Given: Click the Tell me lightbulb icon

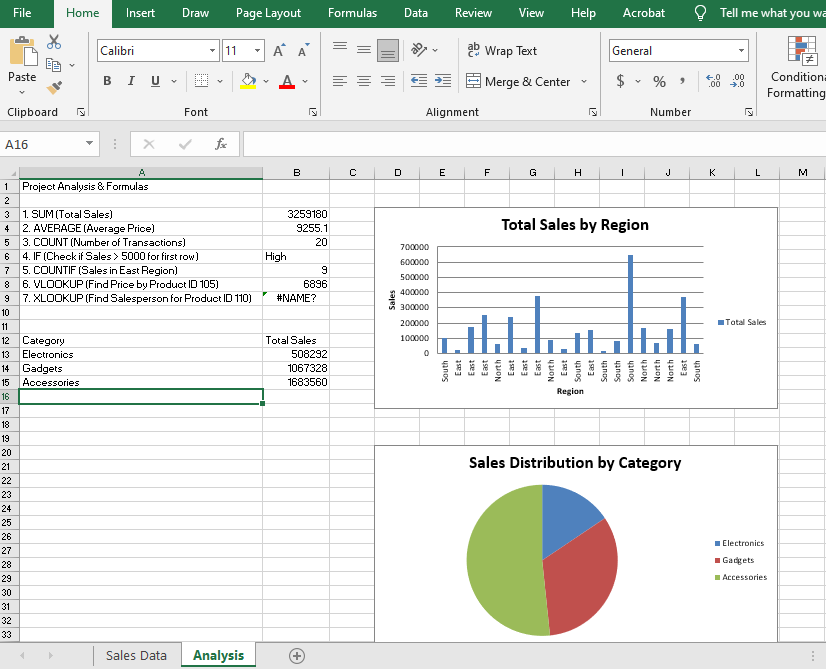Looking at the screenshot, I should (x=700, y=13).
